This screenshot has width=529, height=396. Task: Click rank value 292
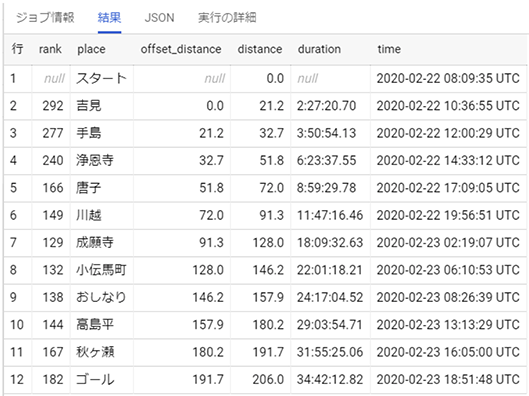pyautogui.click(x=53, y=106)
